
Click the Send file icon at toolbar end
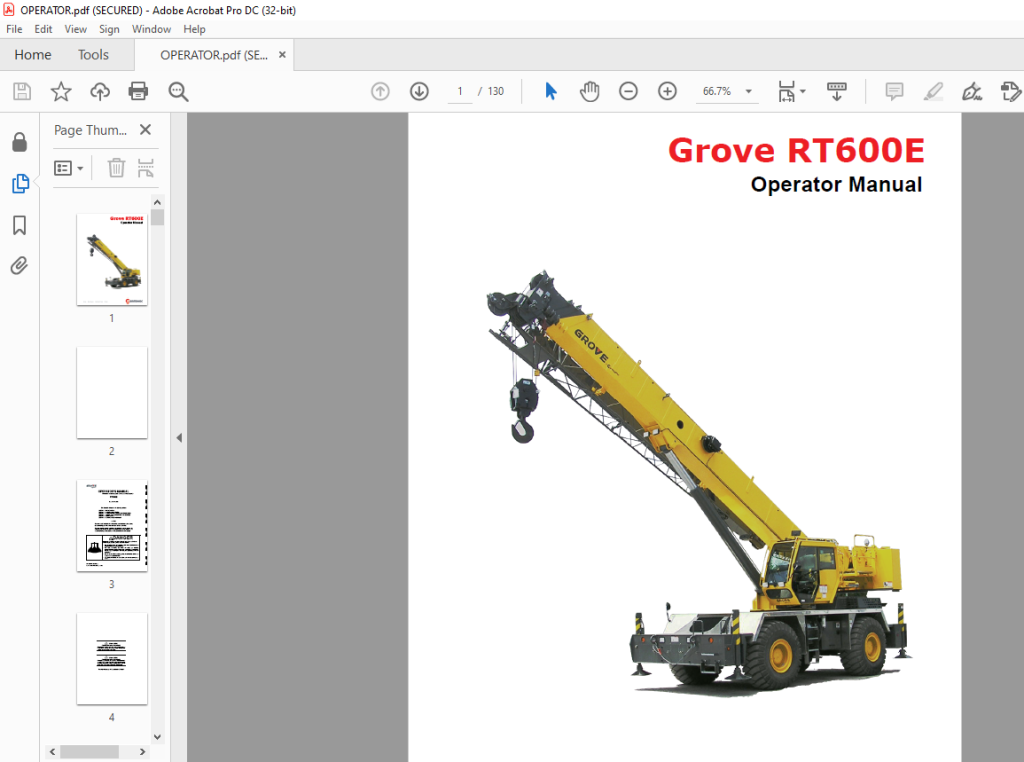pyautogui.click(x=1010, y=91)
